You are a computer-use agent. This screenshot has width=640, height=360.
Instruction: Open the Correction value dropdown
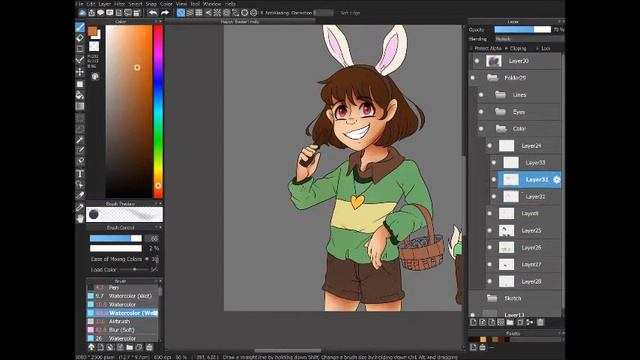pos(324,13)
